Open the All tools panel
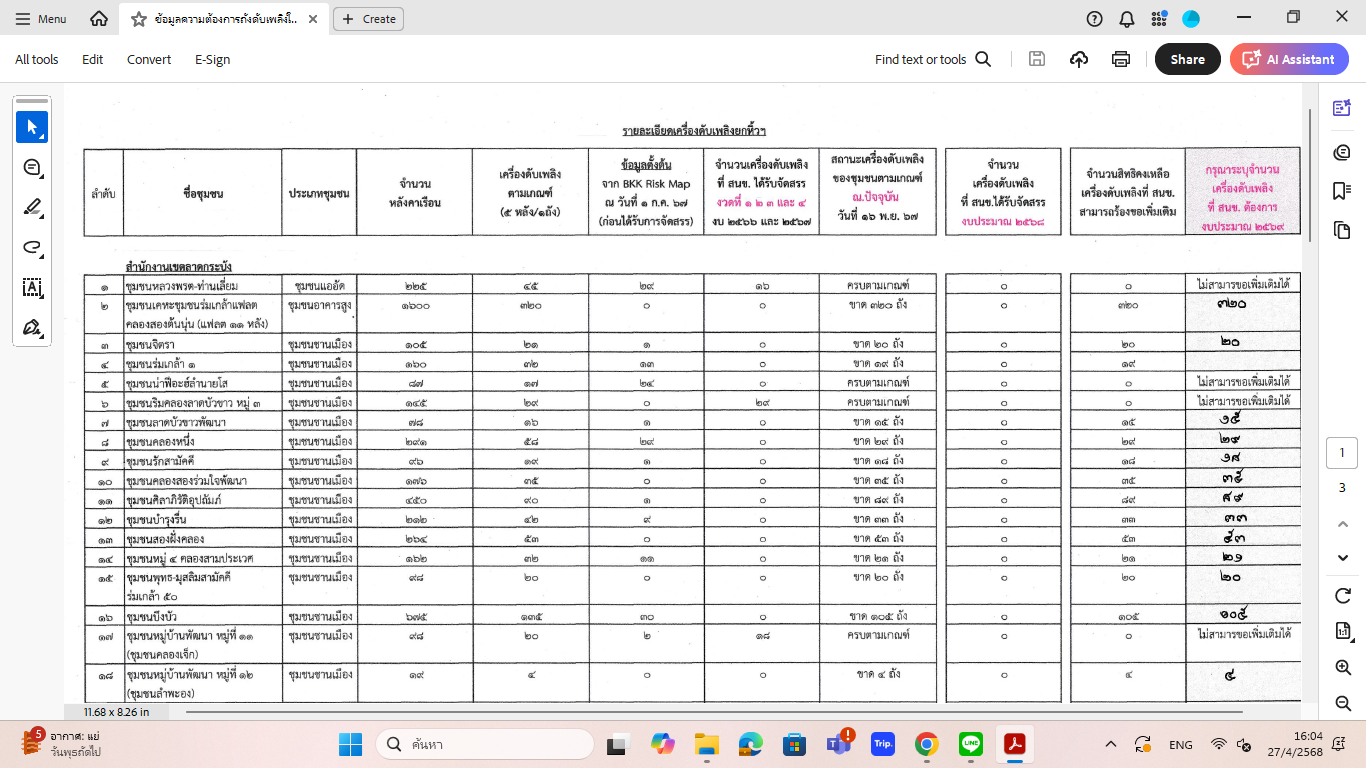This screenshot has height=768, width=1366. coord(37,59)
